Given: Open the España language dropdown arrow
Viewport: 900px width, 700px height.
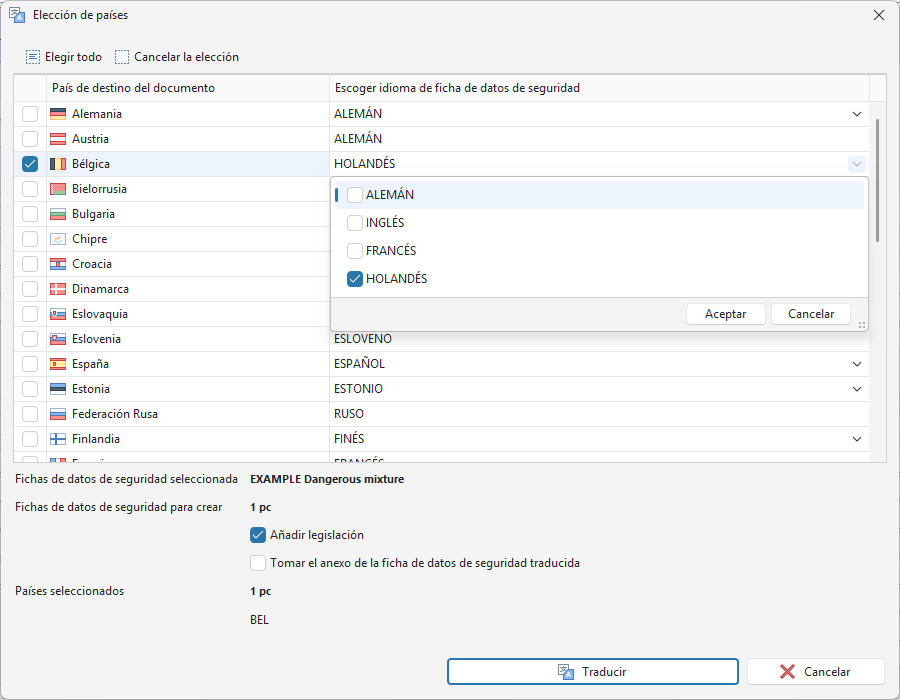Looking at the screenshot, I should click(856, 364).
